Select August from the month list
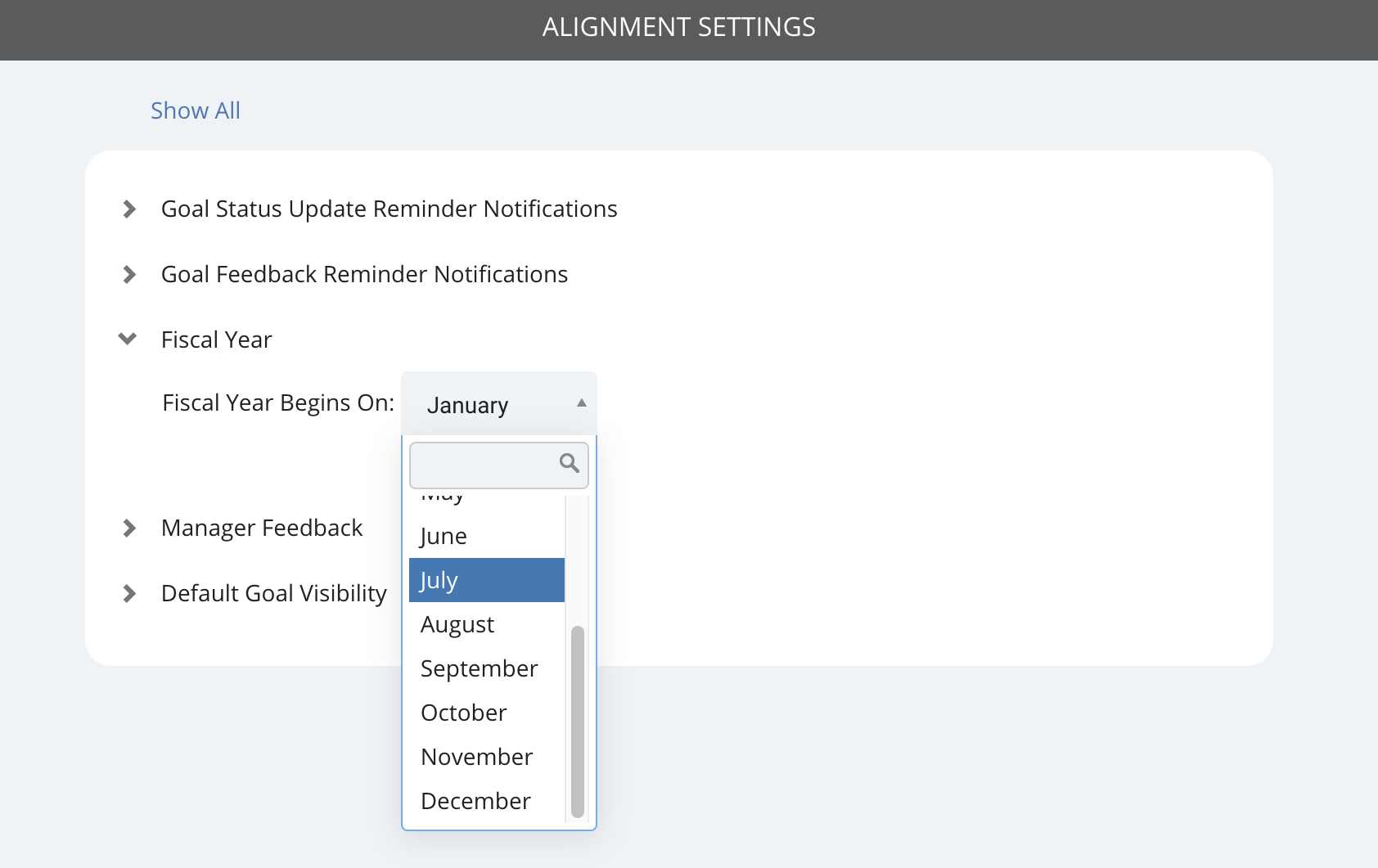This screenshot has width=1378, height=868. (x=487, y=624)
